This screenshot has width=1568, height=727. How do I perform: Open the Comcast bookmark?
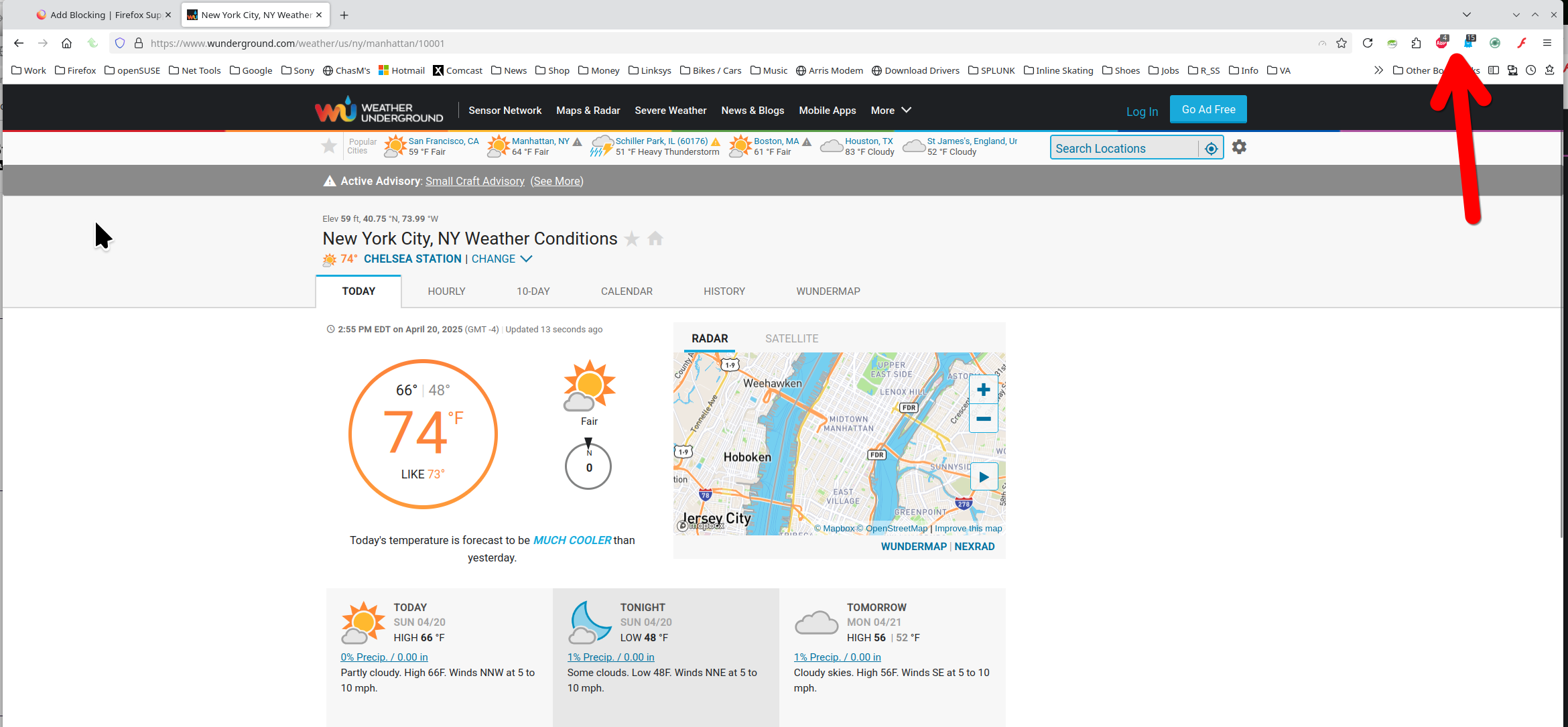tap(458, 70)
